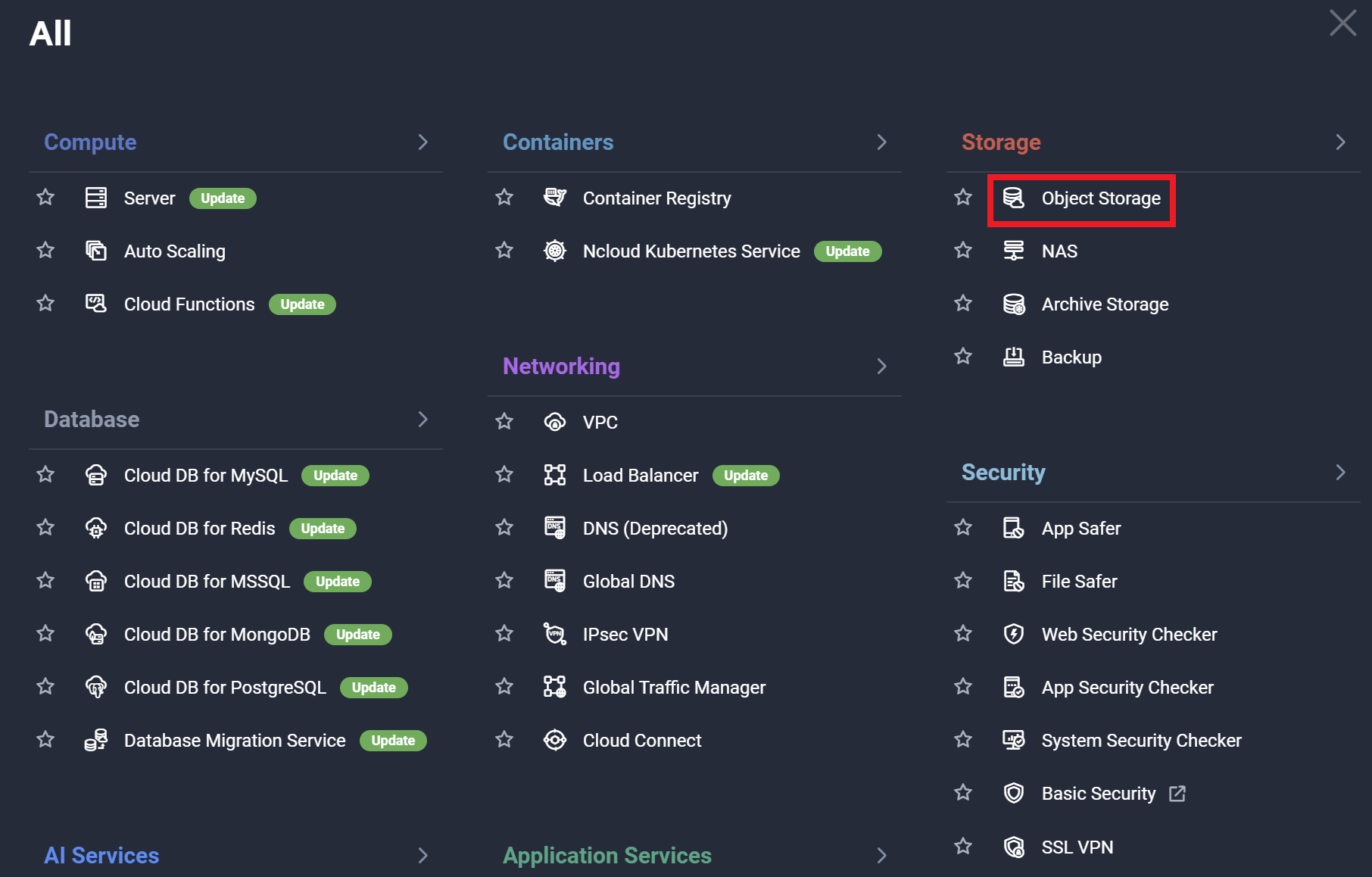The image size is (1372, 877).
Task: Click the Update badge next to Load Balancer
Action: tap(746, 476)
